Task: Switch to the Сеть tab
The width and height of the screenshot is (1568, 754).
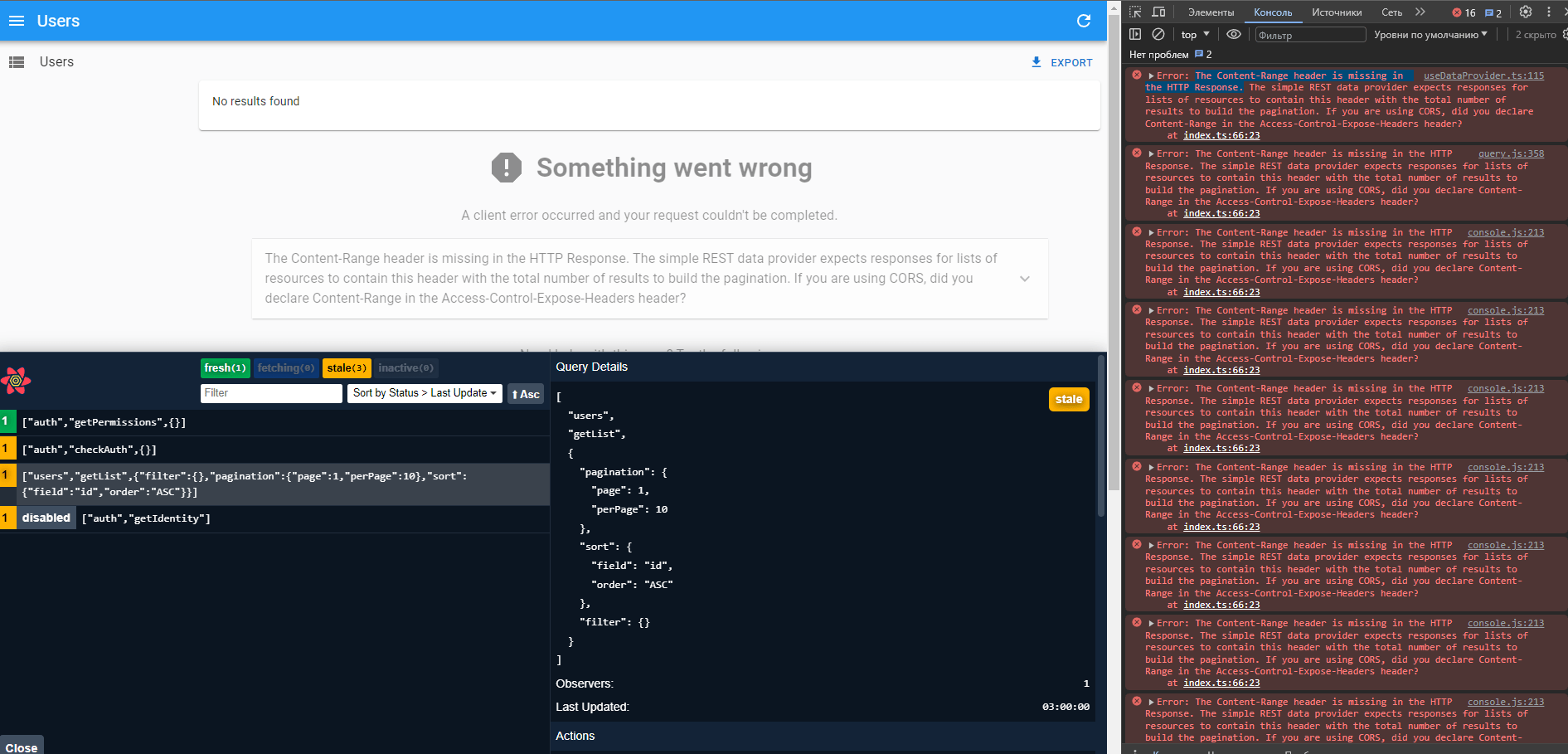Action: coord(1391,12)
